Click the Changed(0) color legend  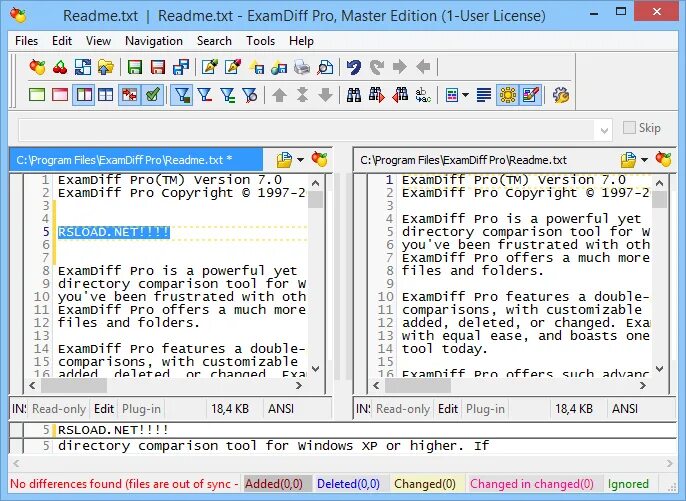coord(425,484)
